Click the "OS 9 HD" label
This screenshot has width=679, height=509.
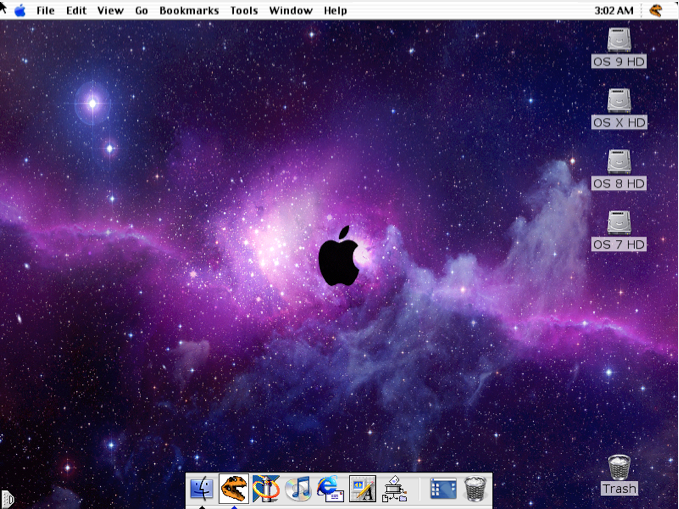(619, 62)
